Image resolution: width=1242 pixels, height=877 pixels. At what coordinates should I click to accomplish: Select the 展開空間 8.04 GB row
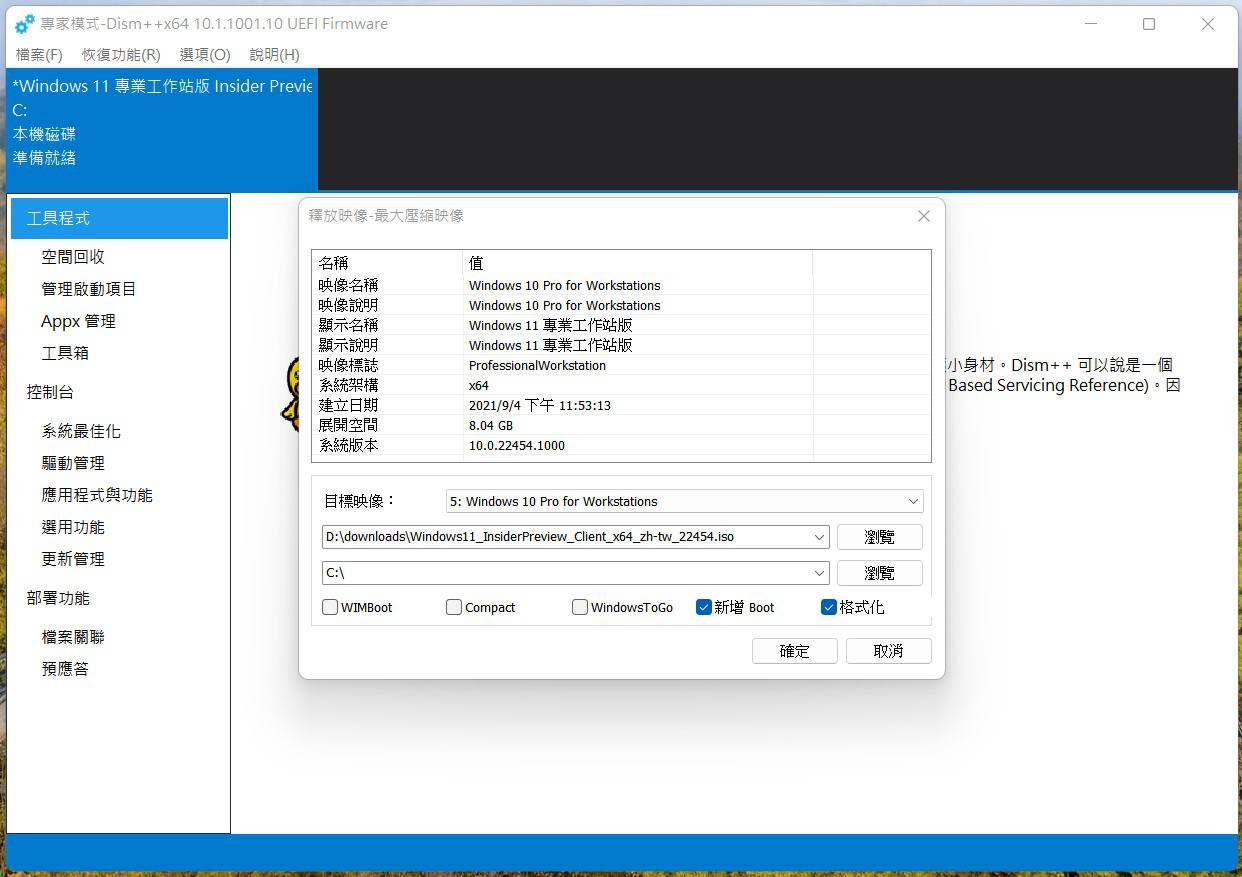(x=621, y=425)
